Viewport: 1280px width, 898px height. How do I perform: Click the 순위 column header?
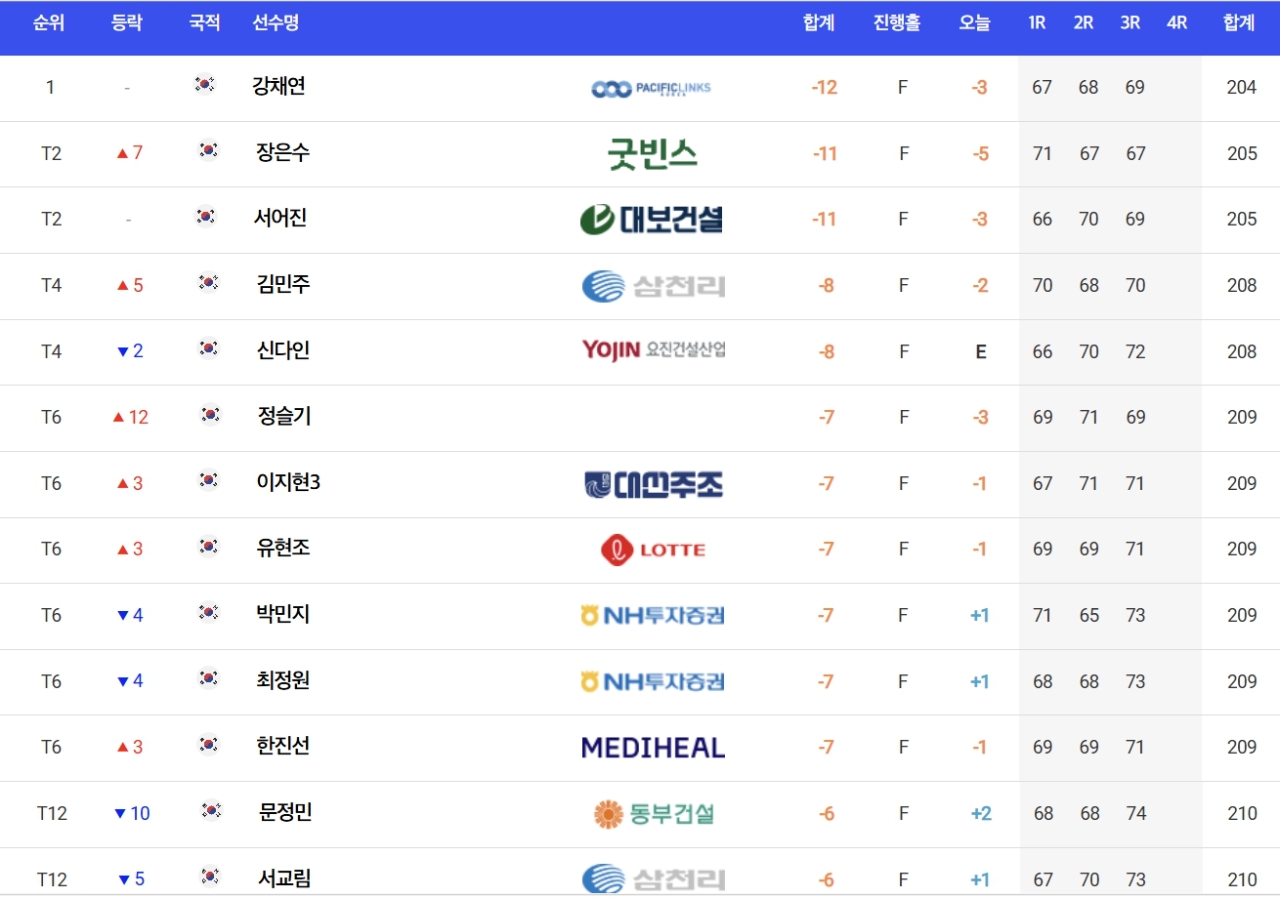(x=49, y=23)
